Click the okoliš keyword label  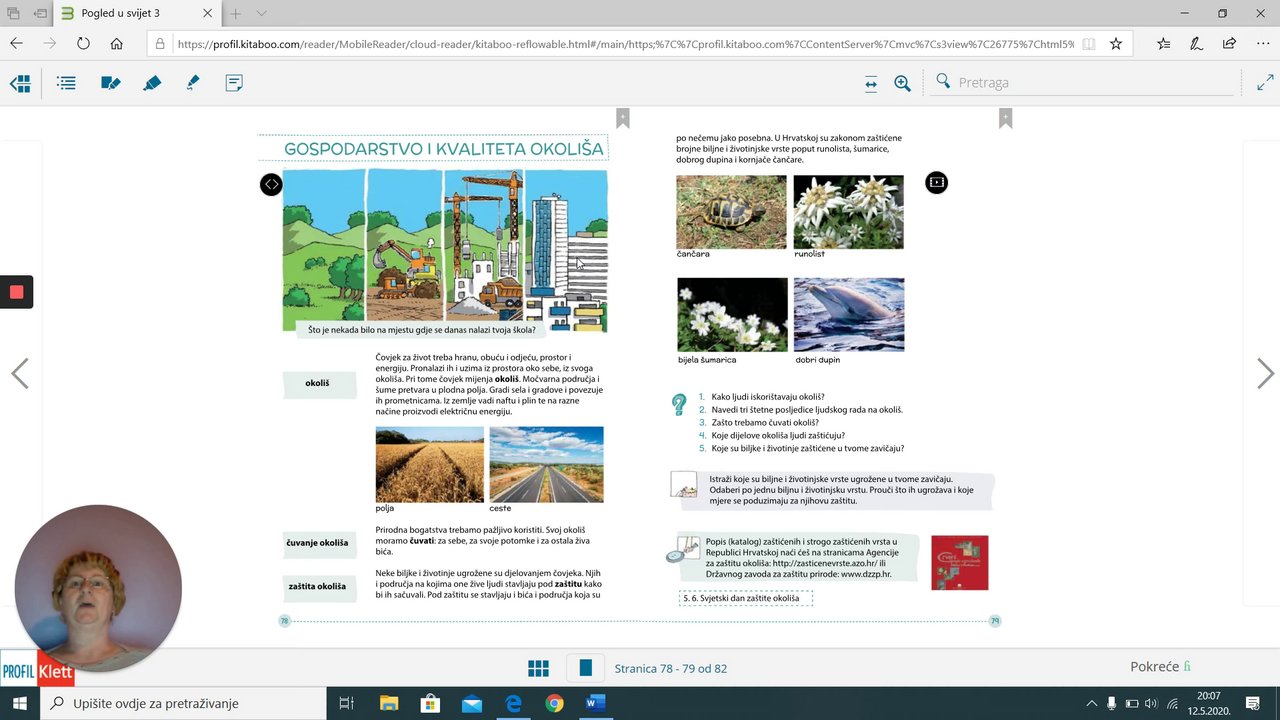tap(319, 384)
